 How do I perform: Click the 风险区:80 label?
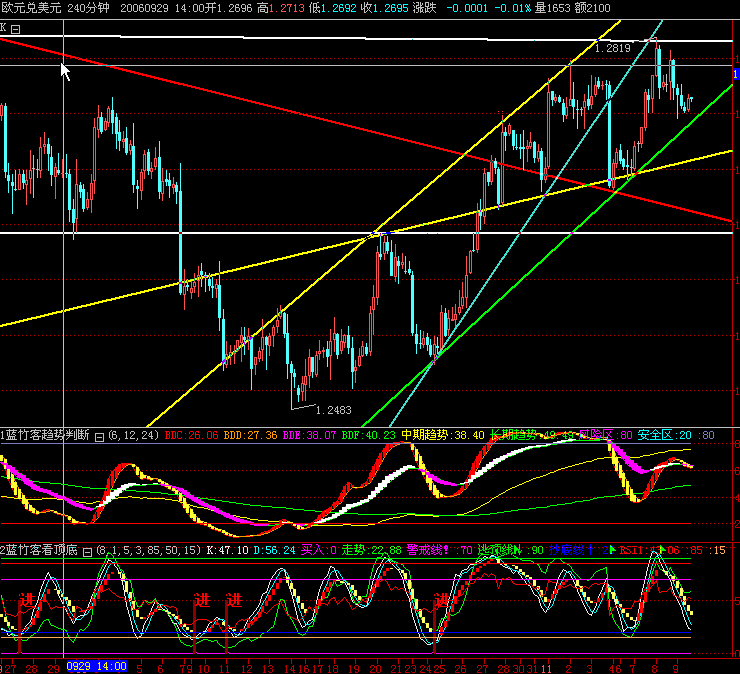click(605, 435)
